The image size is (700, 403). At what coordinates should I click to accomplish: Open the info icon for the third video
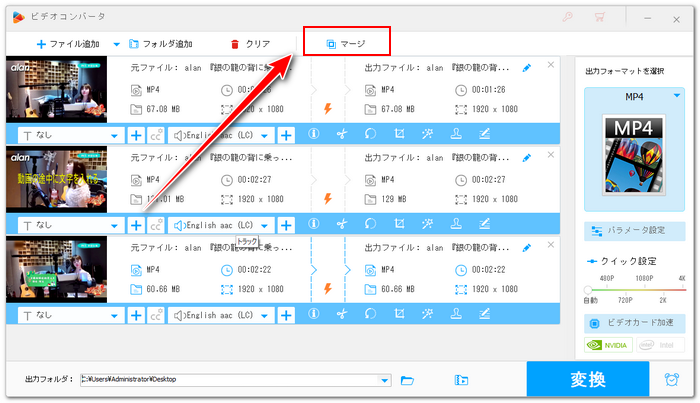pyautogui.click(x=313, y=315)
